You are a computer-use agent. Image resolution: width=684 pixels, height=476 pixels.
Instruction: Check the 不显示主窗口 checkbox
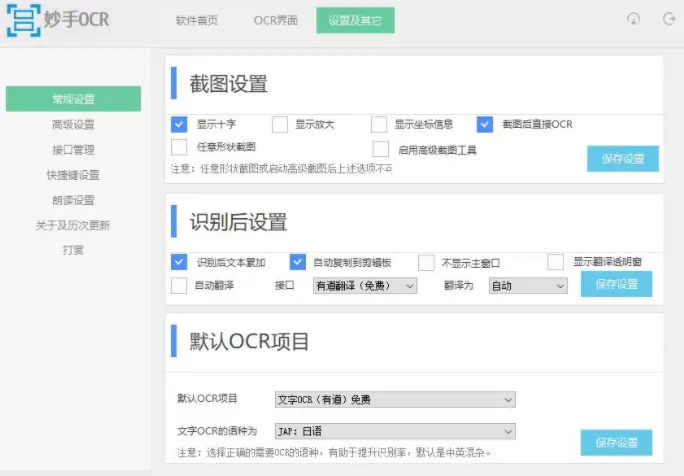pos(426,263)
